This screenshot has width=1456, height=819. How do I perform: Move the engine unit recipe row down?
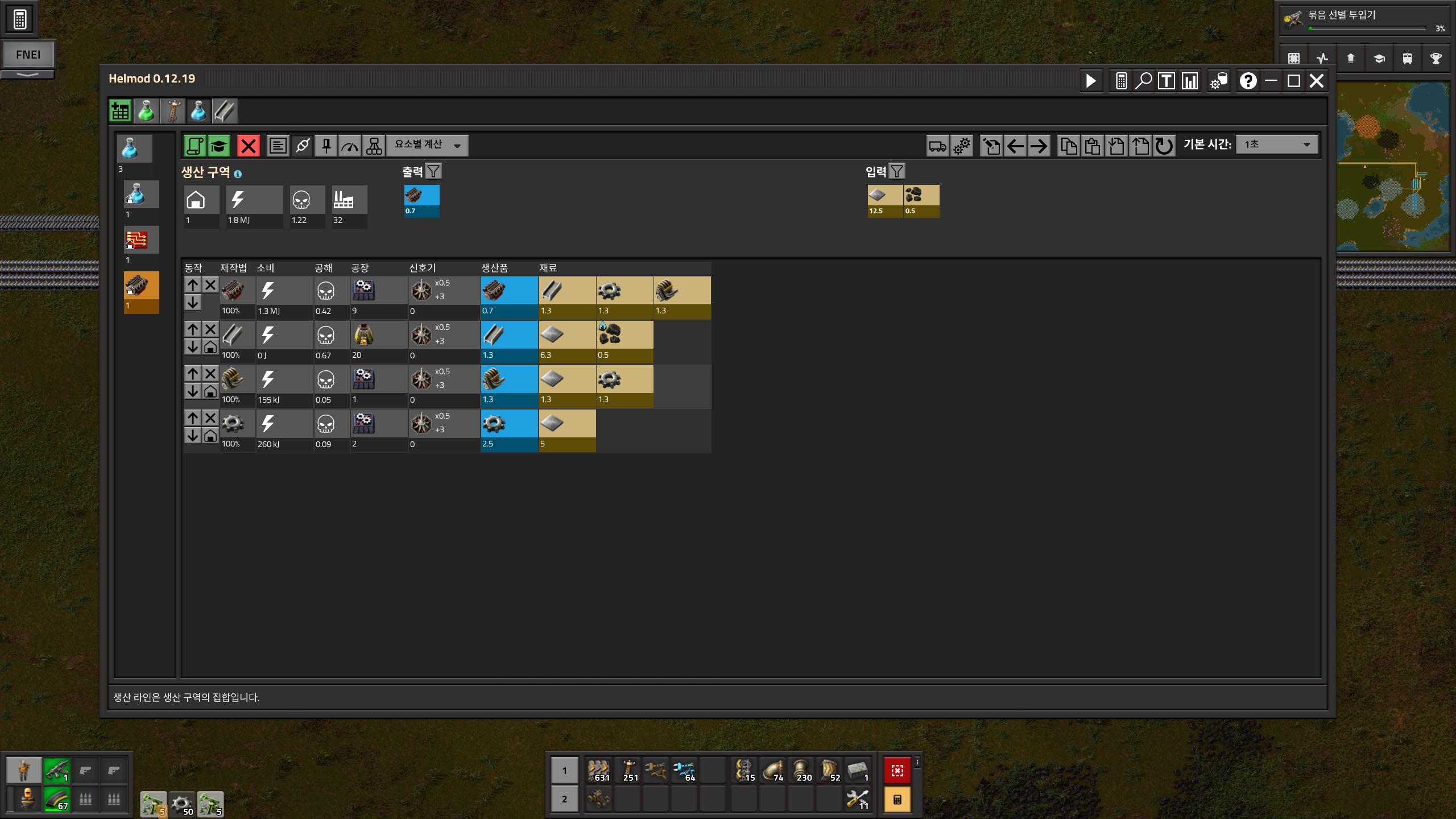point(193,303)
